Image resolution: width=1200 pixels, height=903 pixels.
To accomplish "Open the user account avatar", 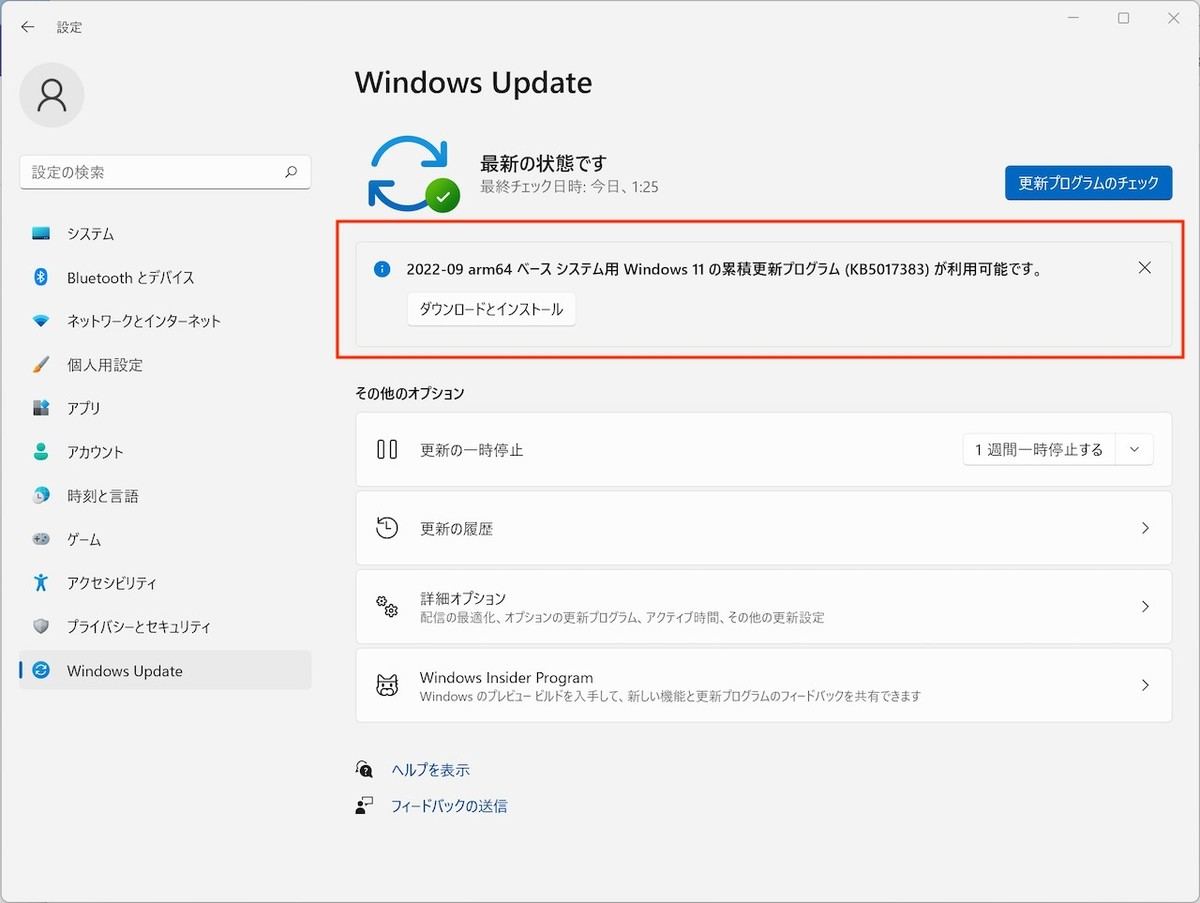I will point(52,95).
